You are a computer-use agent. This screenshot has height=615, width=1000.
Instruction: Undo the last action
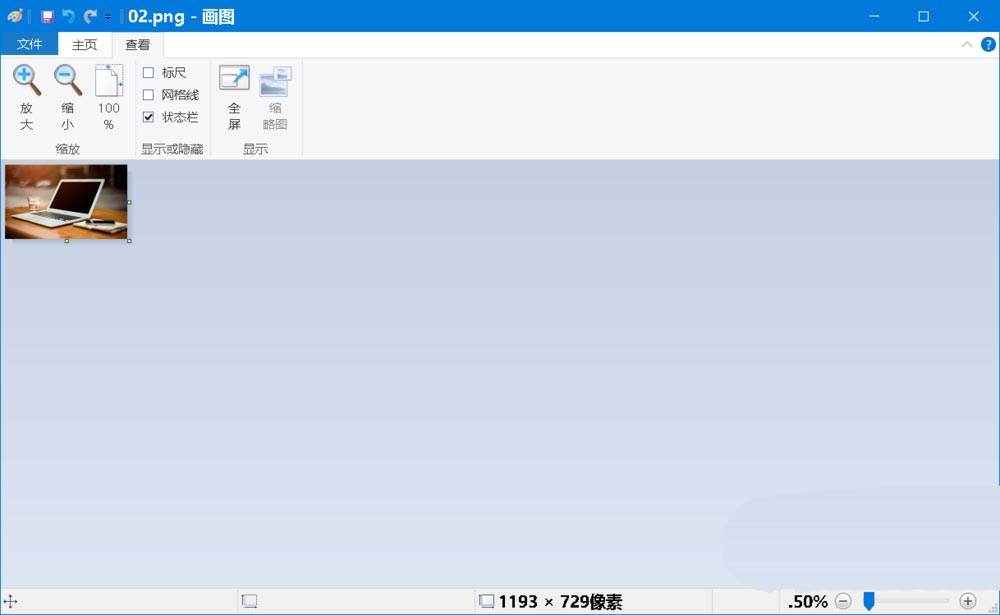[68, 17]
